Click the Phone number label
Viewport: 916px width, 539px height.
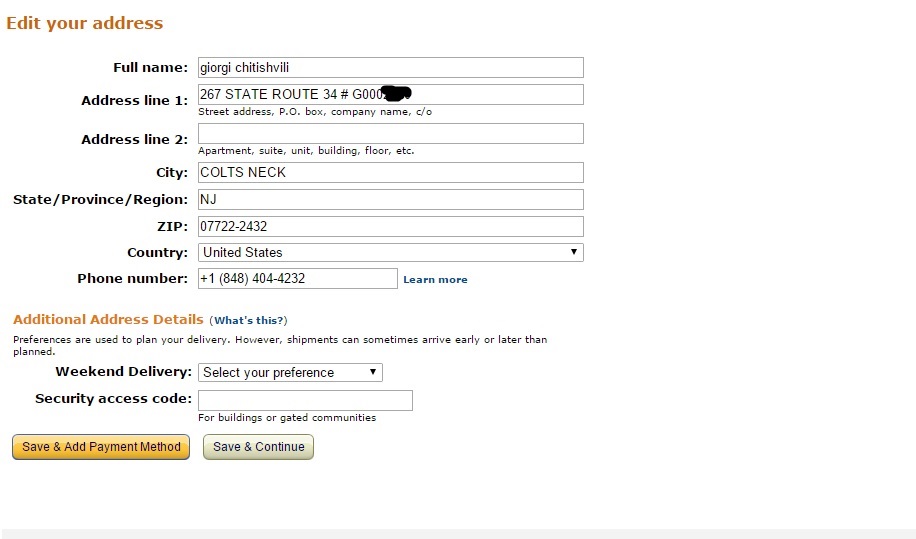[x=133, y=279]
